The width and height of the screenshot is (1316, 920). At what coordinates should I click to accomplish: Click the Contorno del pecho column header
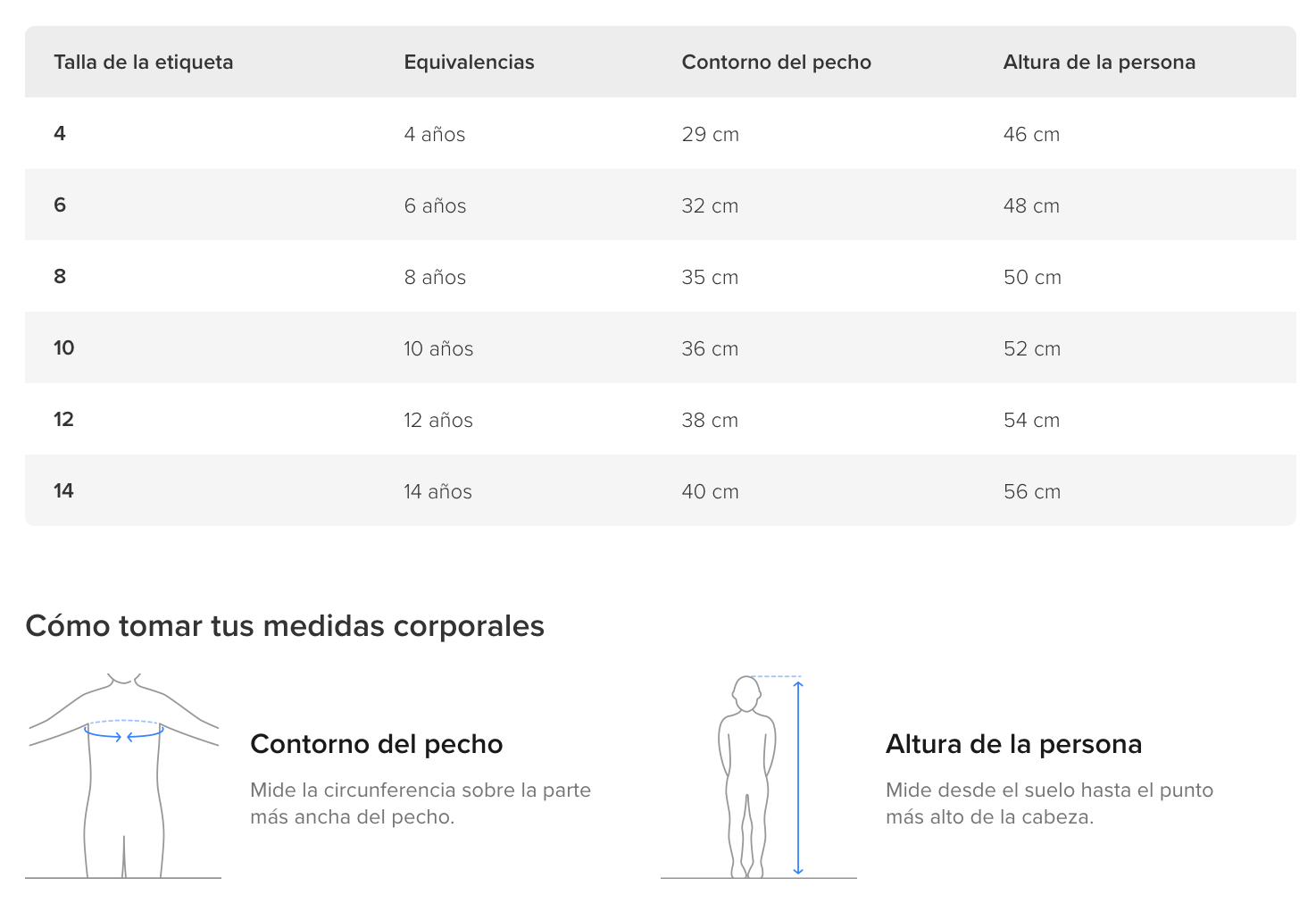[777, 63]
